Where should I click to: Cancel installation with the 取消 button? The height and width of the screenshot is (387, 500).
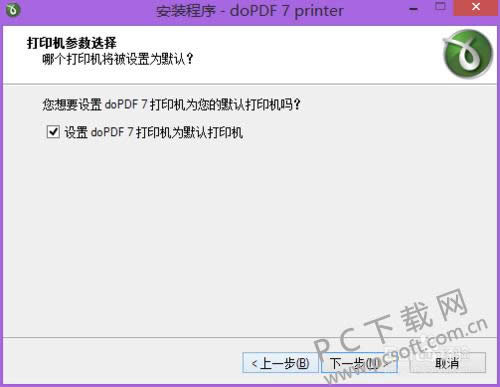click(447, 363)
